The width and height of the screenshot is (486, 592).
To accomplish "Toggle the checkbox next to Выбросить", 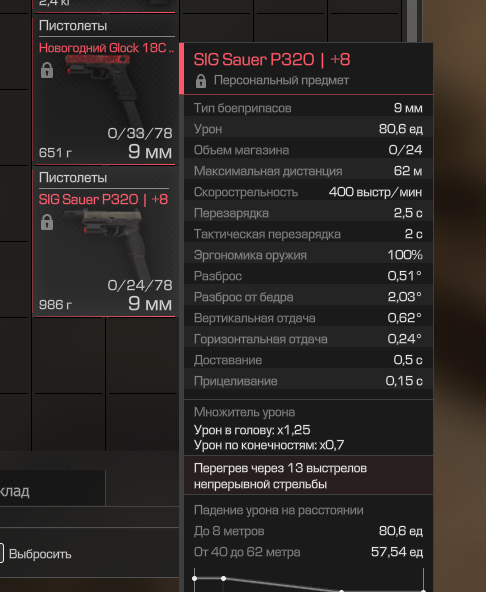I will coord(2,553).
